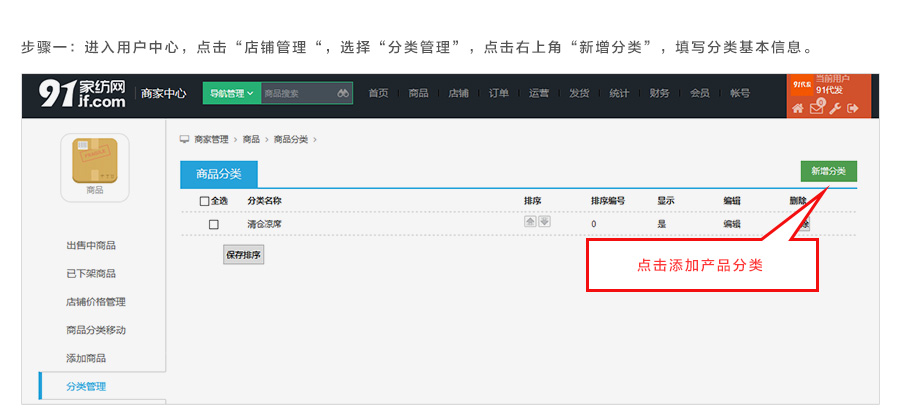
Task: Click the home icon in user panel
Action: [x=797, y=108]
